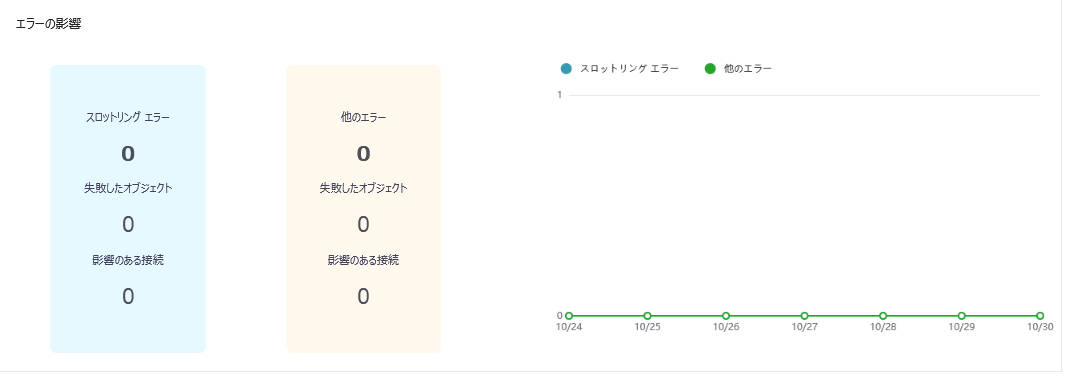Screen dimensions: 1075x379
Task: Select the 10/28 data point on chart
Action: (x=883, y=316)
